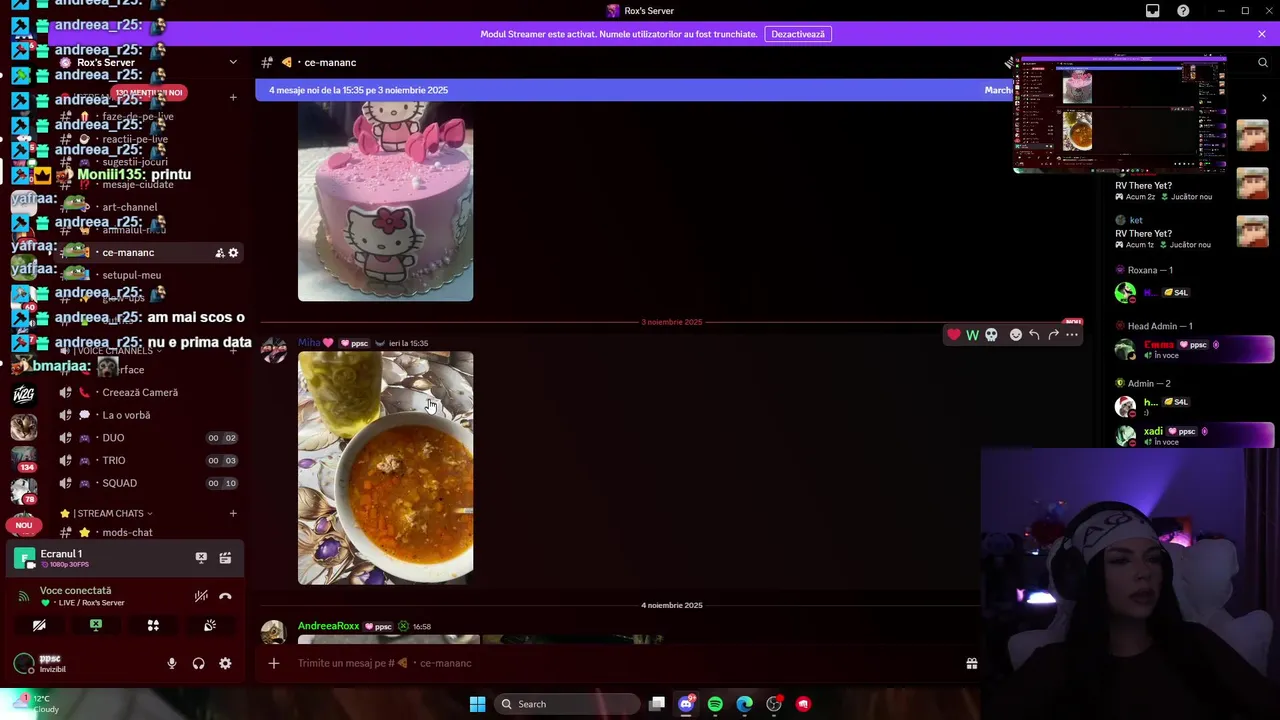Open the add reaction smiley picker
This screenshot has height=720, width=1280.
tap(1016, 335)
